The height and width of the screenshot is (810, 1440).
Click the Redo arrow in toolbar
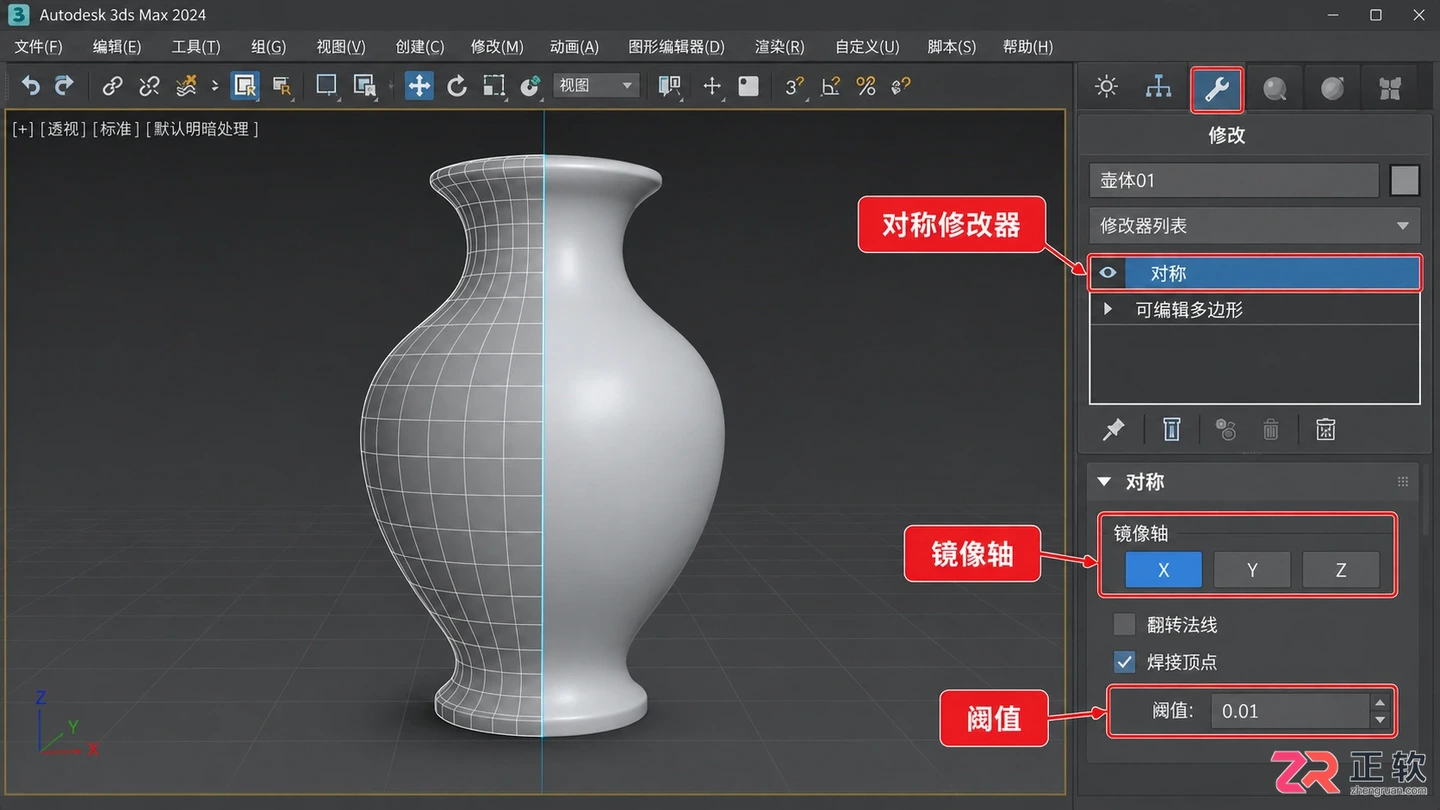[x=64, y=86]
